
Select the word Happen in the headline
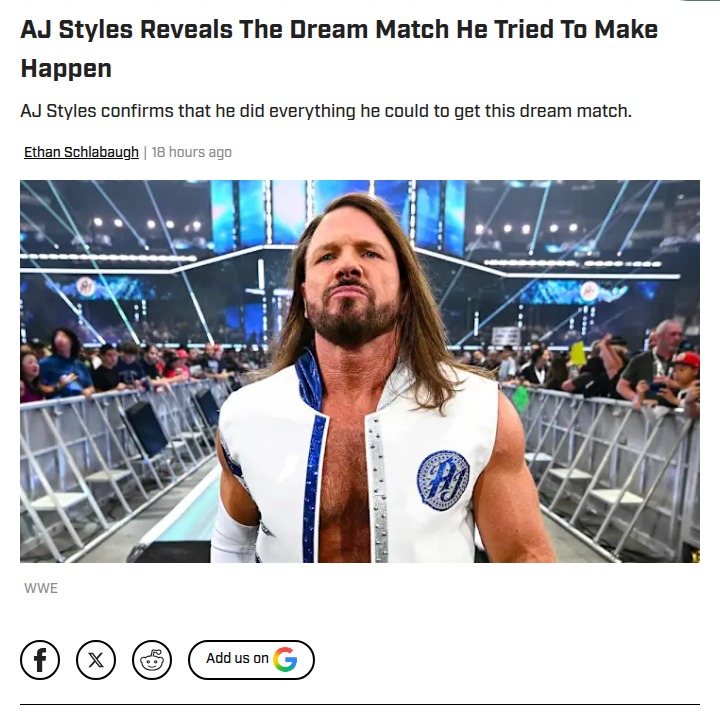pyautogui.click(x=66, y=68)
